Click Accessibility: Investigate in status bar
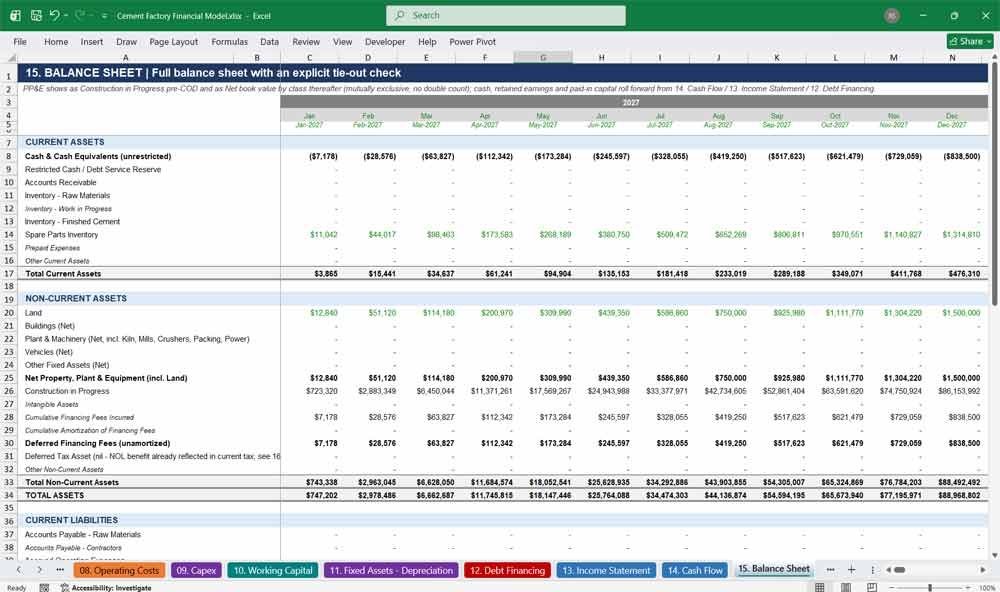Screen dimensions: 1000x592 click(x=107, y=588)
